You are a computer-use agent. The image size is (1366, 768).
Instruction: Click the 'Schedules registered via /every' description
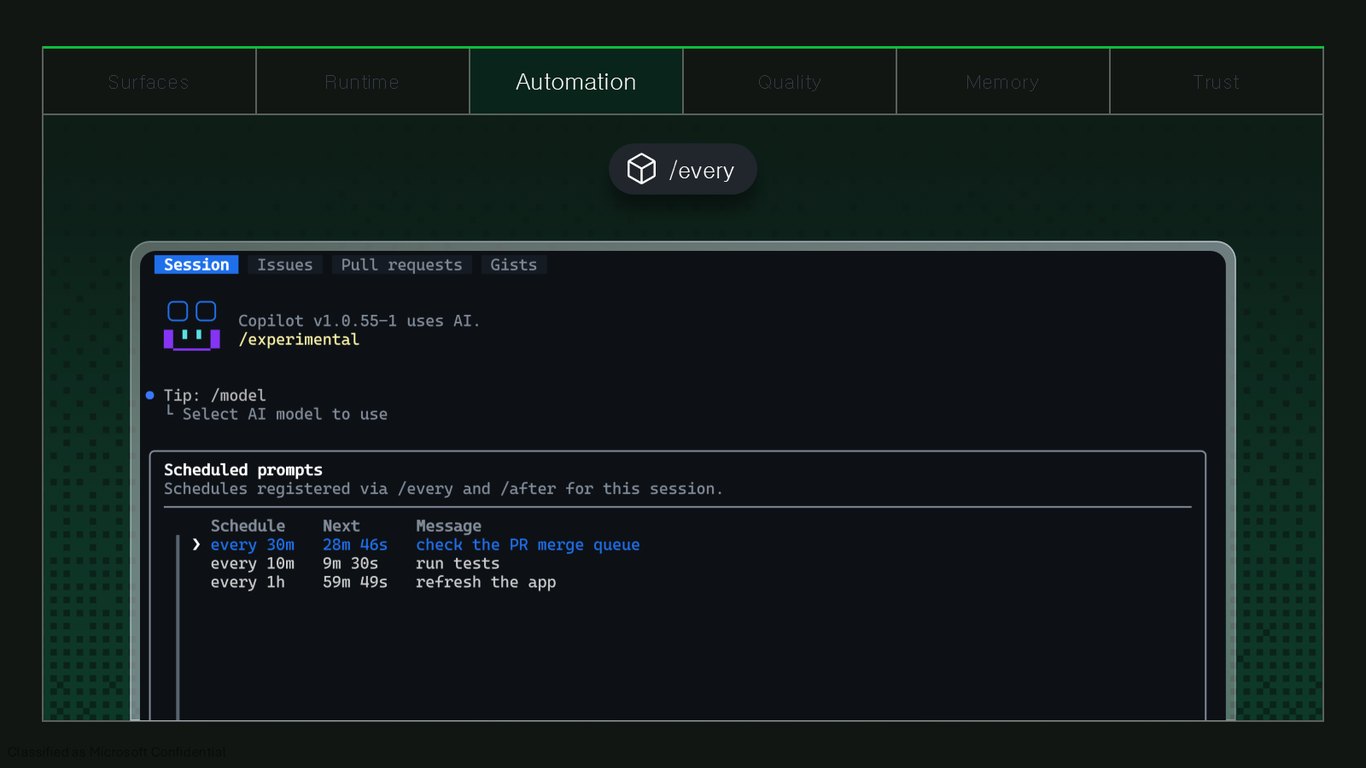coord(443,489)
